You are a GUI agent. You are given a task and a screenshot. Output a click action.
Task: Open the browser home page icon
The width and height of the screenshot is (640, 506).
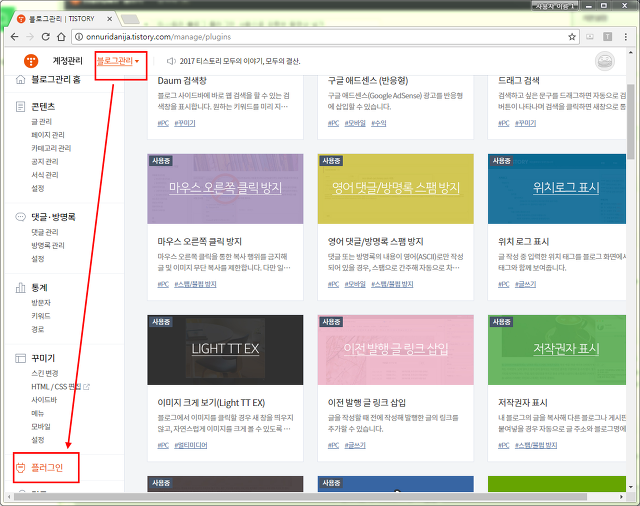pyautogui.click(x=61, y=37)
